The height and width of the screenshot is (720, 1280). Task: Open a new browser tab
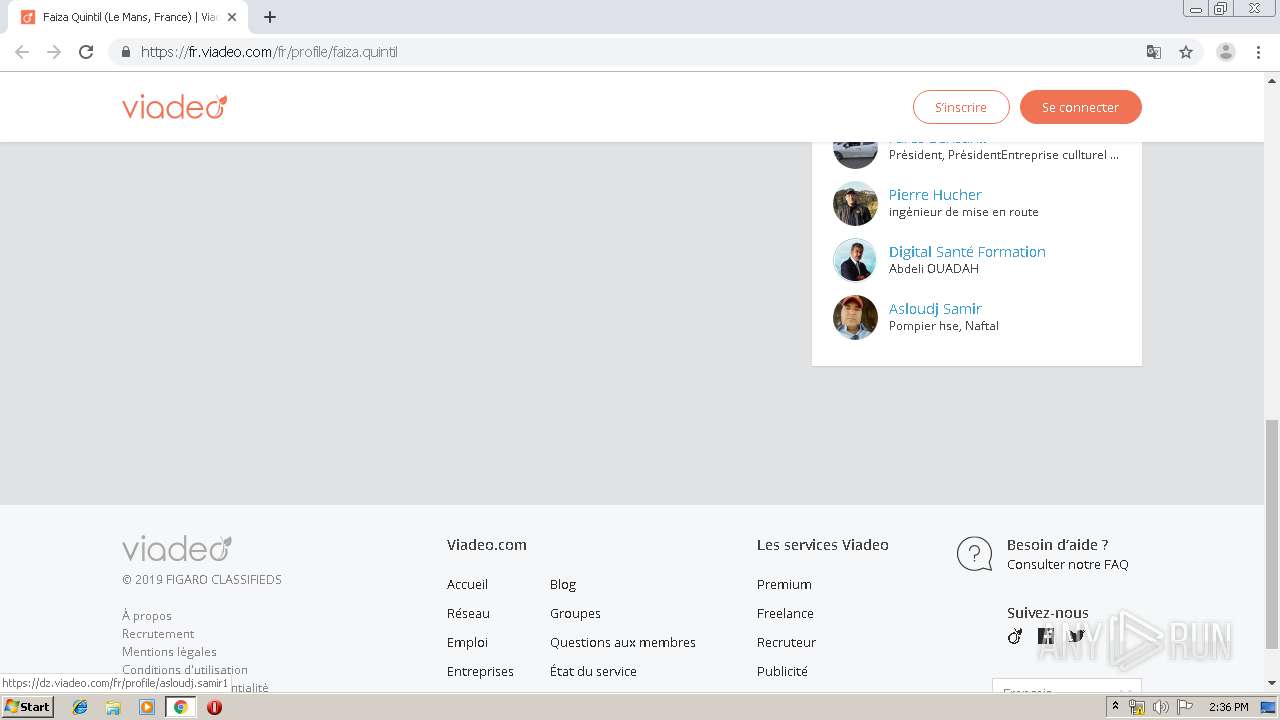(270, 17)
